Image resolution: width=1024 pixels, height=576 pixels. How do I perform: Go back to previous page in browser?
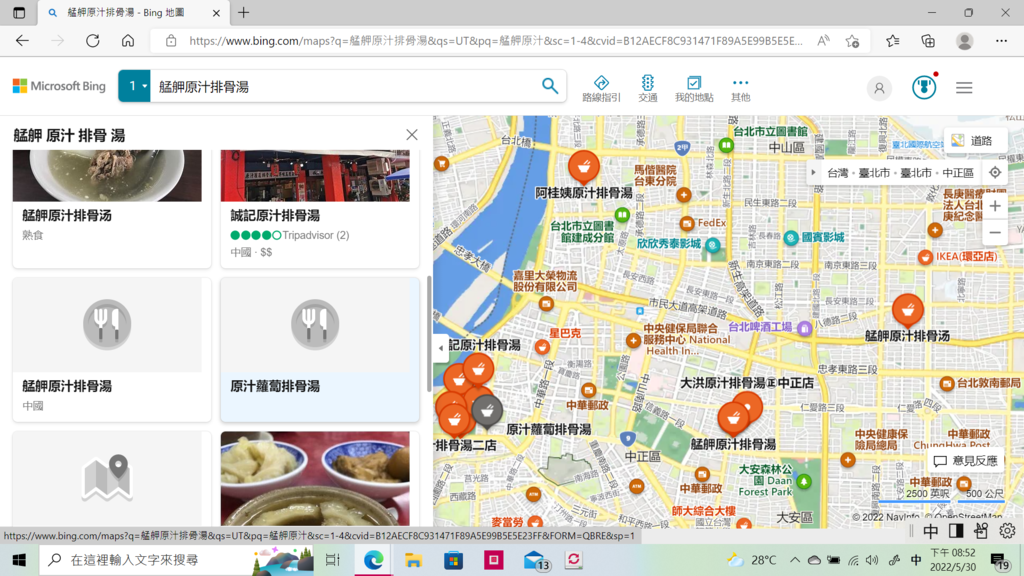(x=22, y=40)
